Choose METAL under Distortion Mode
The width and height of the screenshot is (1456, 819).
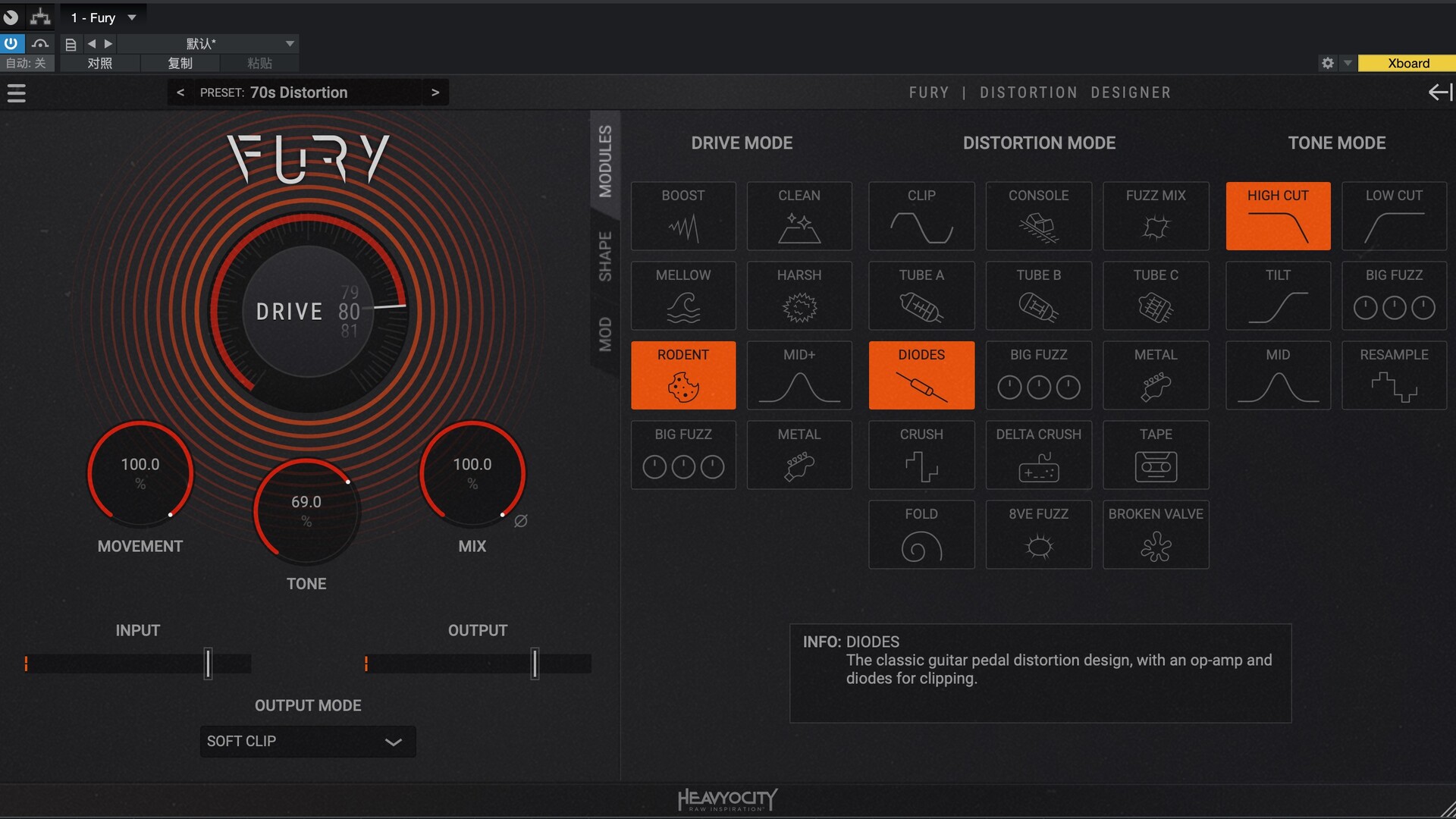1156,375
